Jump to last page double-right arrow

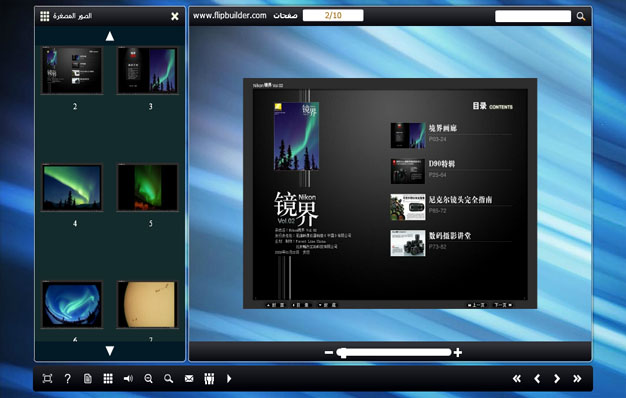[x=577, y=378]
